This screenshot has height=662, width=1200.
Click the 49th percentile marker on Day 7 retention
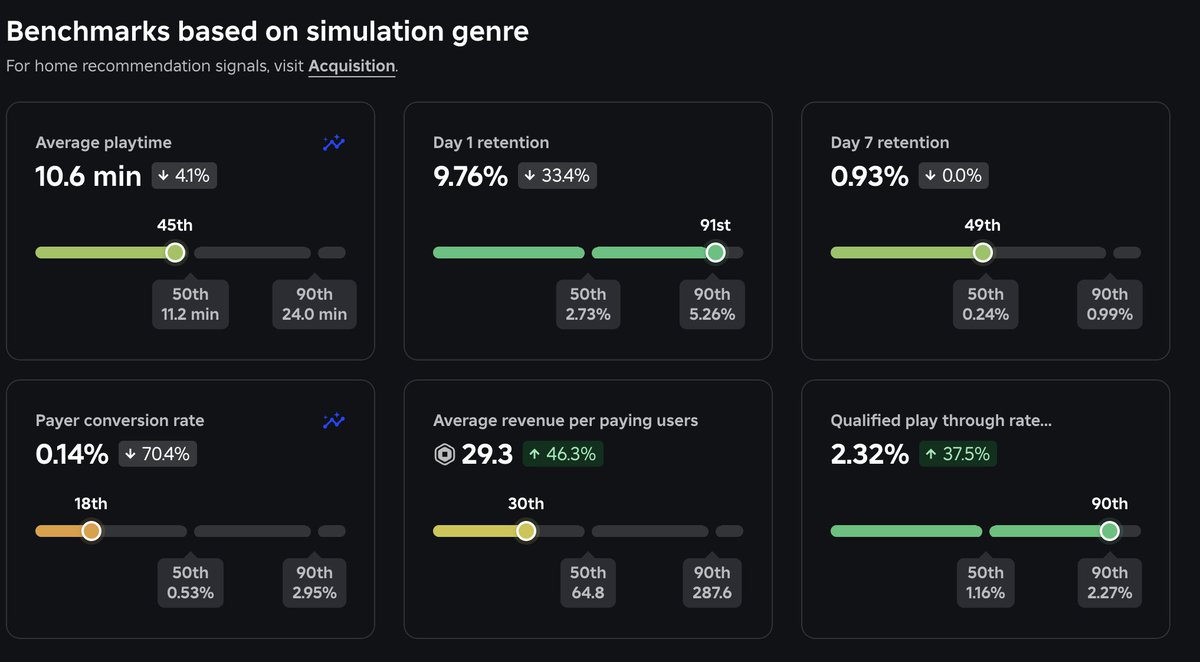pyautogui.click(x=983, y=253)
